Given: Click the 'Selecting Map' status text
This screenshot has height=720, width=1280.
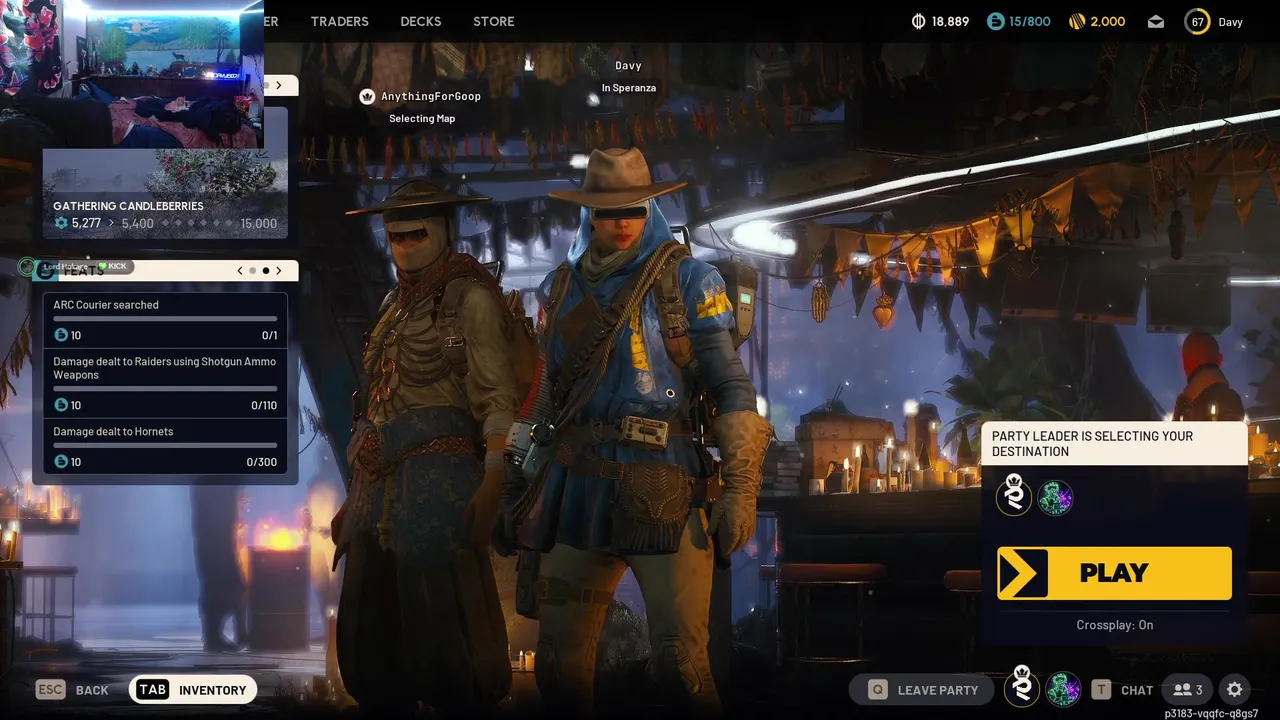Looking at the screenshot, I should point(422,118).
